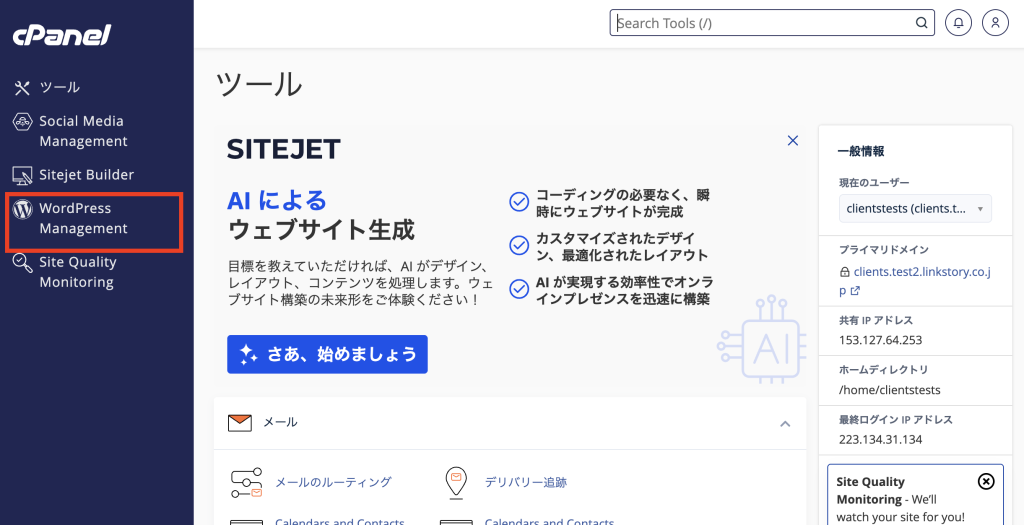Image resolution: width=1024 pixels, height=525 pixels.
Task: Click the WordPress Management sidebar icon
Action: pos(22,210)
